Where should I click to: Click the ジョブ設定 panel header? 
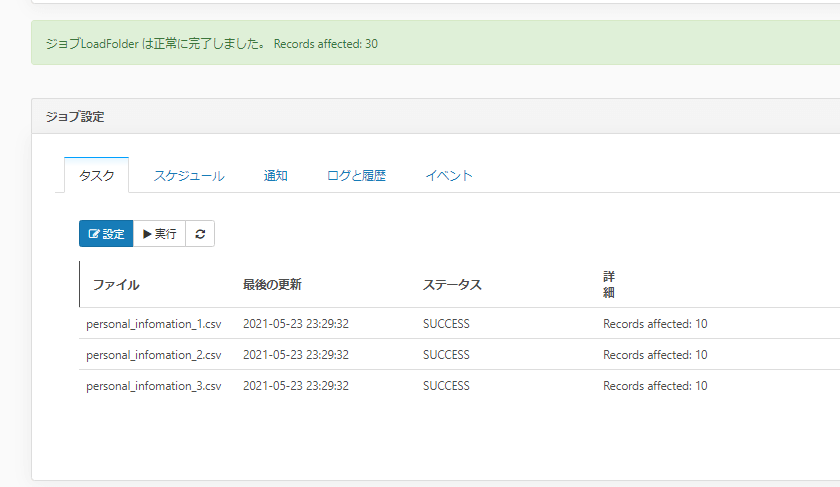[75, 117]
